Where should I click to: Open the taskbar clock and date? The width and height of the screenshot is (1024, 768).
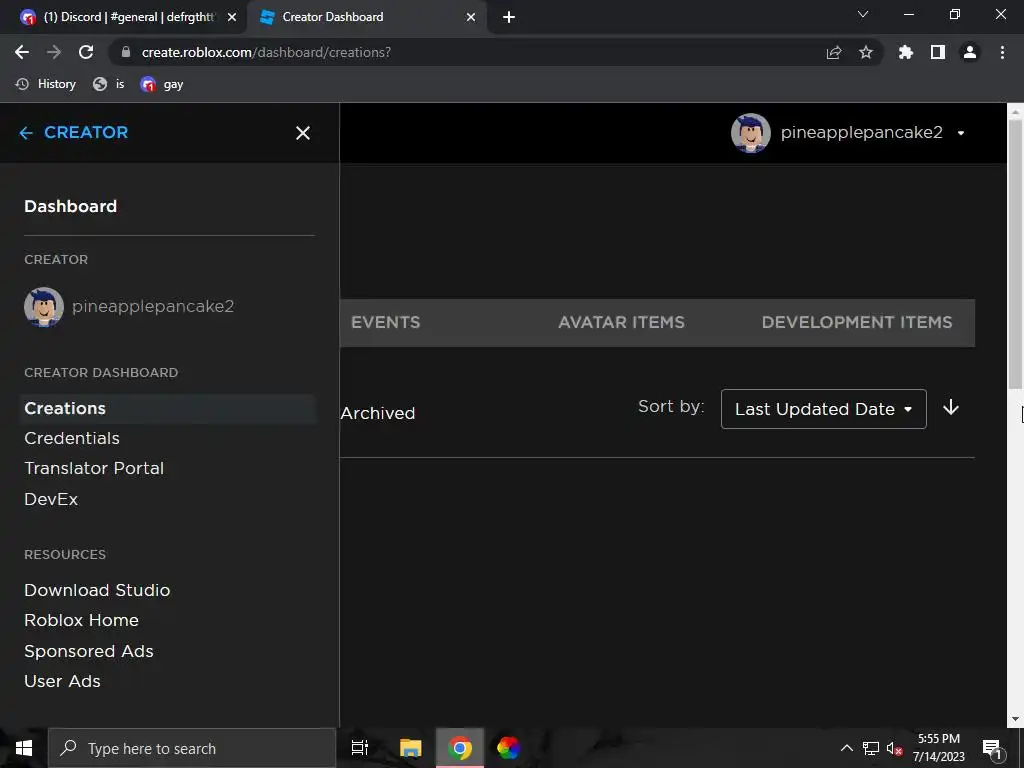(x=938, y=748)
